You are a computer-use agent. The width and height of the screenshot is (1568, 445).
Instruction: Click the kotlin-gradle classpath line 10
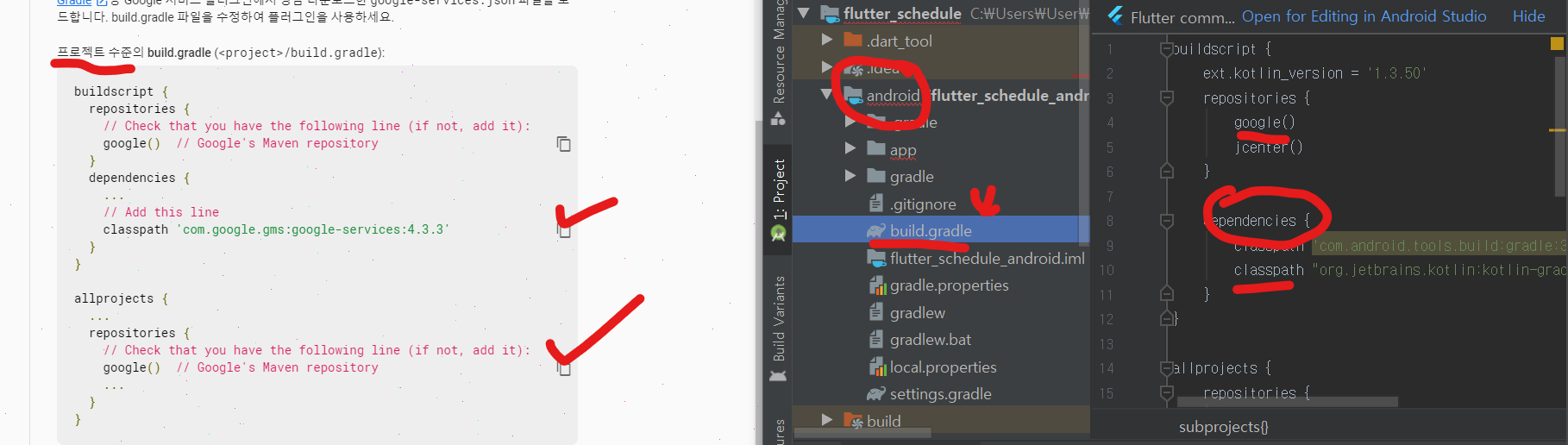click(1399, 270)
